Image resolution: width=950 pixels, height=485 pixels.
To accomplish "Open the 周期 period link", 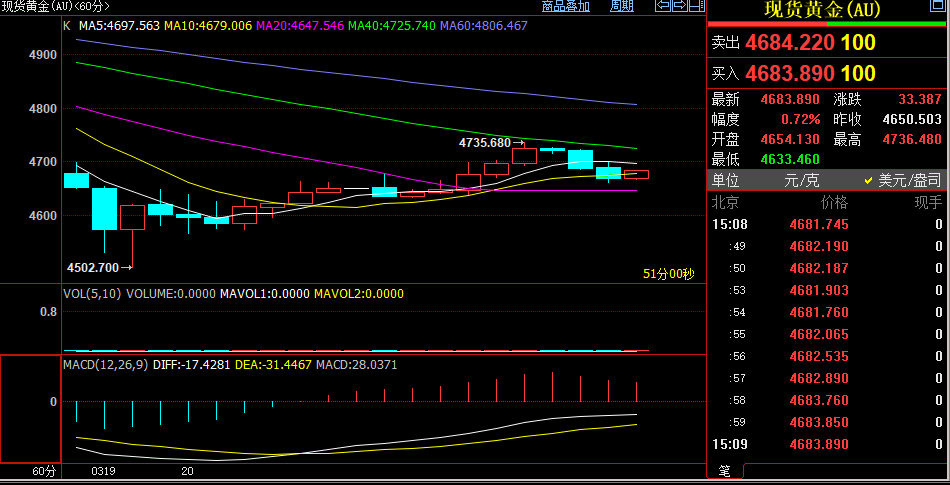I will click(621, 7).
